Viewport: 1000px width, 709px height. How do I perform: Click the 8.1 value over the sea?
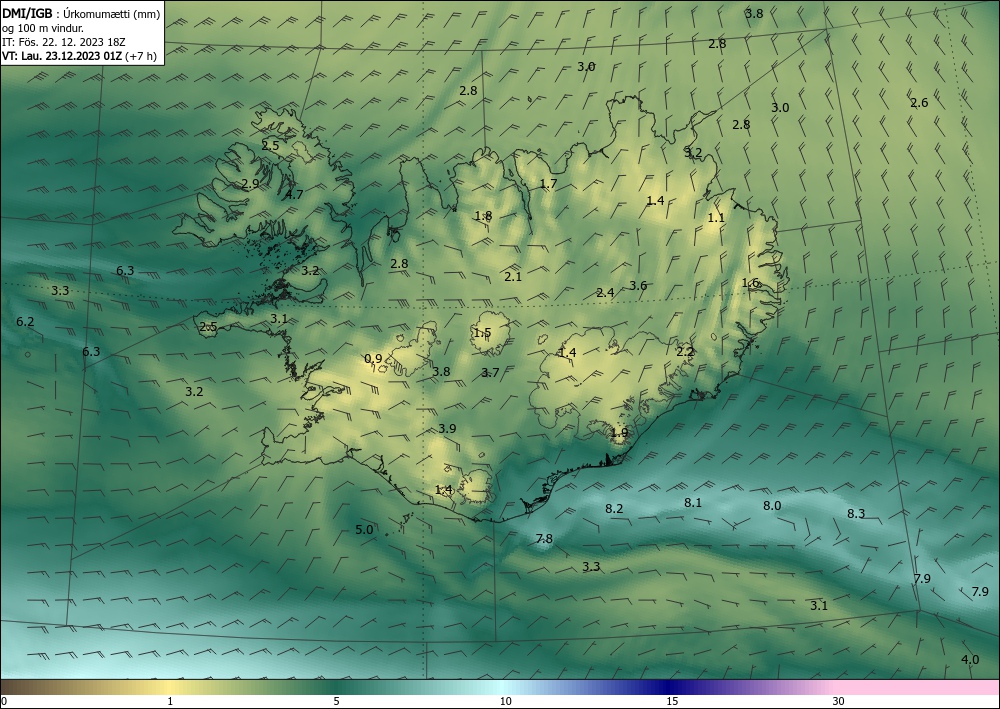693,502
